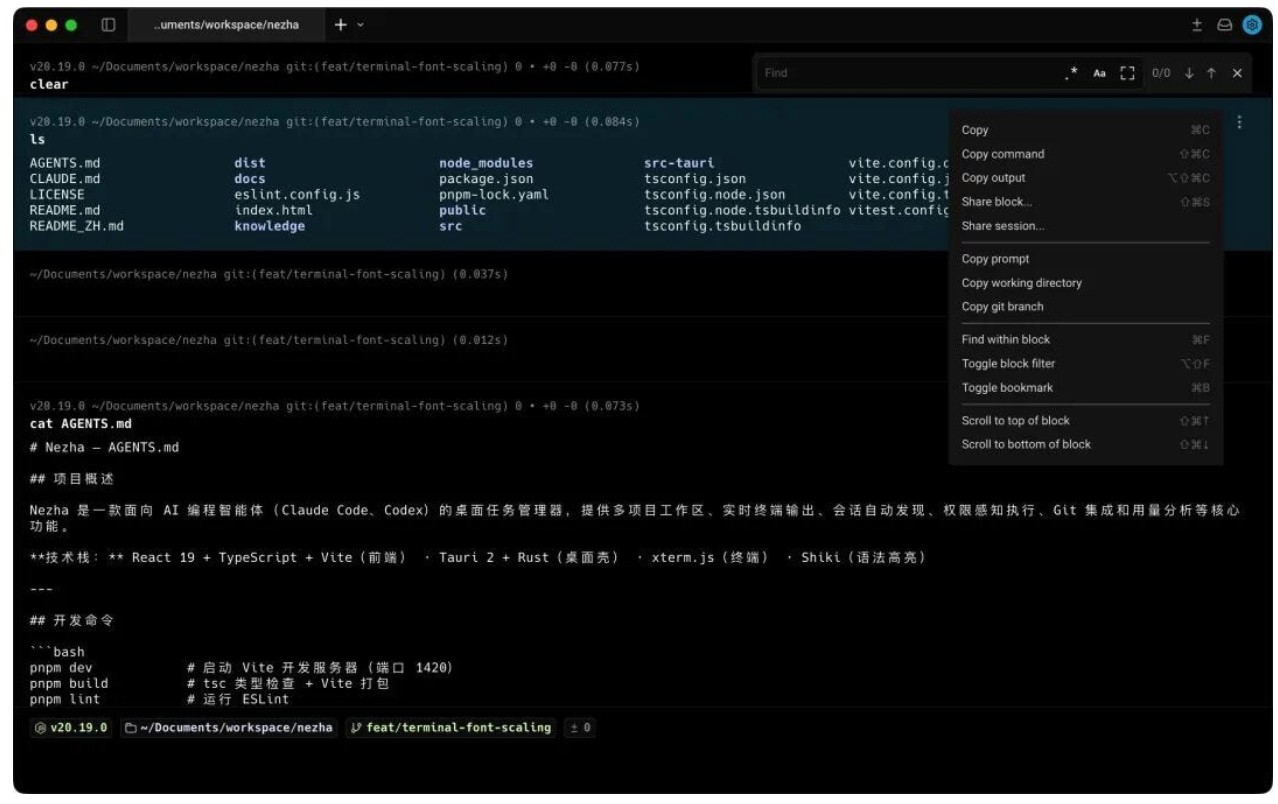
Task: Click the '## 开发命令' heading line
Action: [x=72, y=621]
